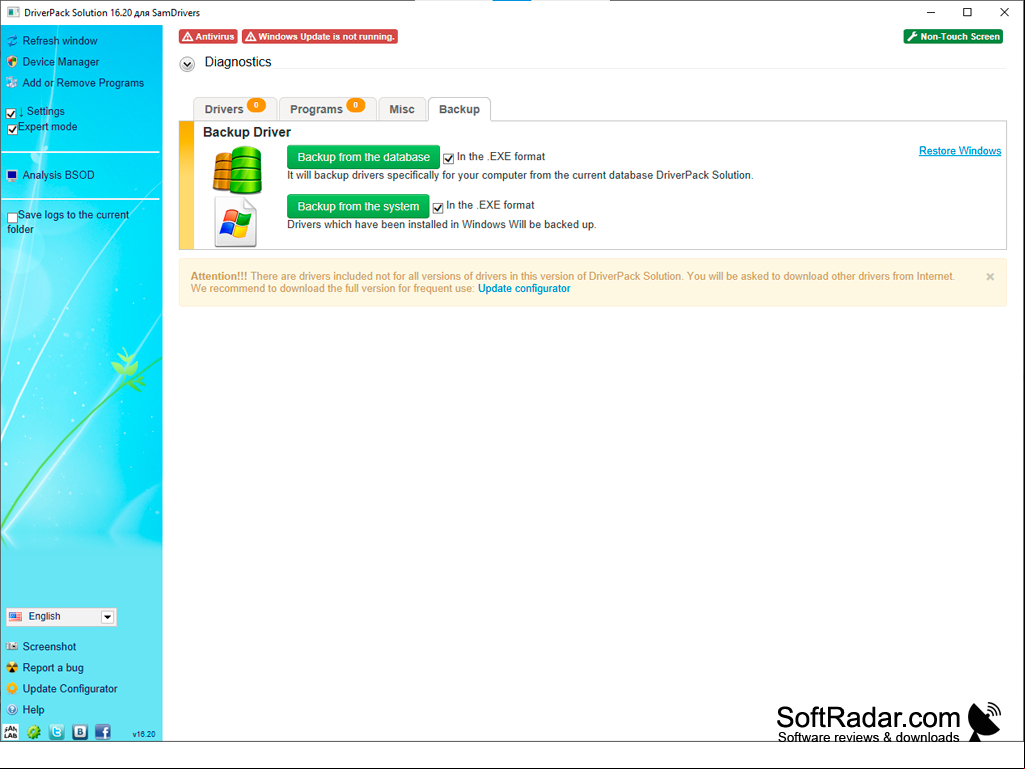Click Windows Update is not running badge
1025x769 pixels.
(x=320, y=37)
